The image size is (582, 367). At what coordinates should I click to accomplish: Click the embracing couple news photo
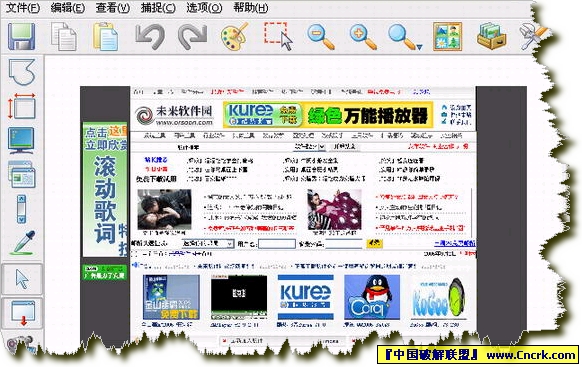164,210
